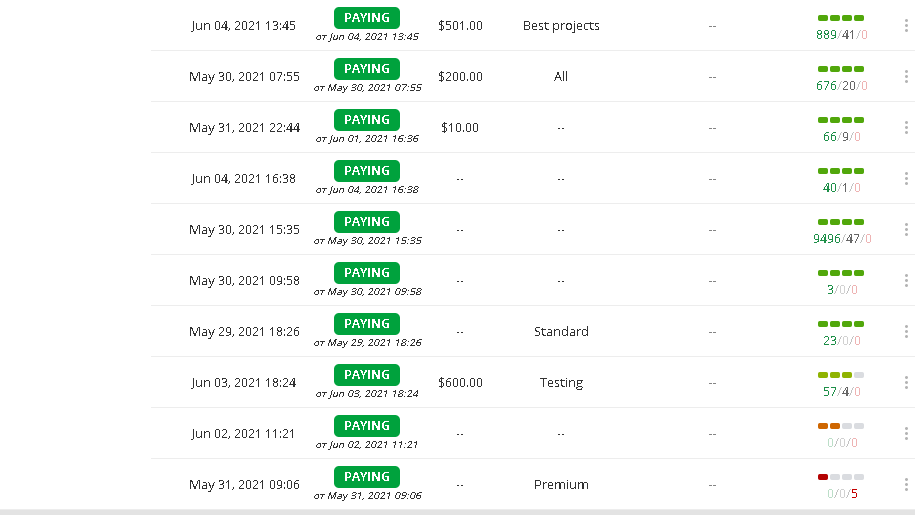
Task: Open kebab menu for $600.00 Testing row
Action: 906,383
